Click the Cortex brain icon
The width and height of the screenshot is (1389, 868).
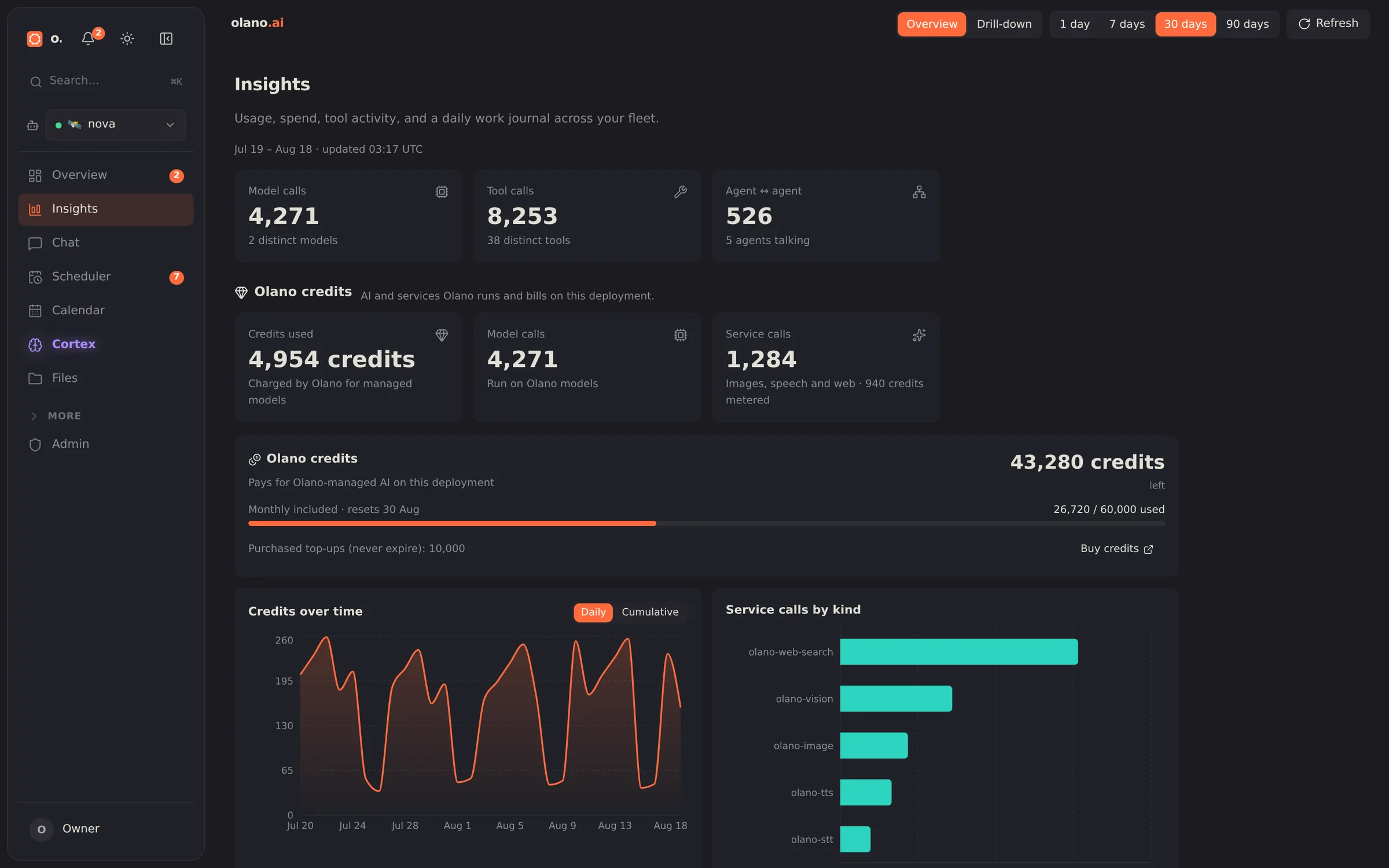pyautogui.click(x=35, y=345)
